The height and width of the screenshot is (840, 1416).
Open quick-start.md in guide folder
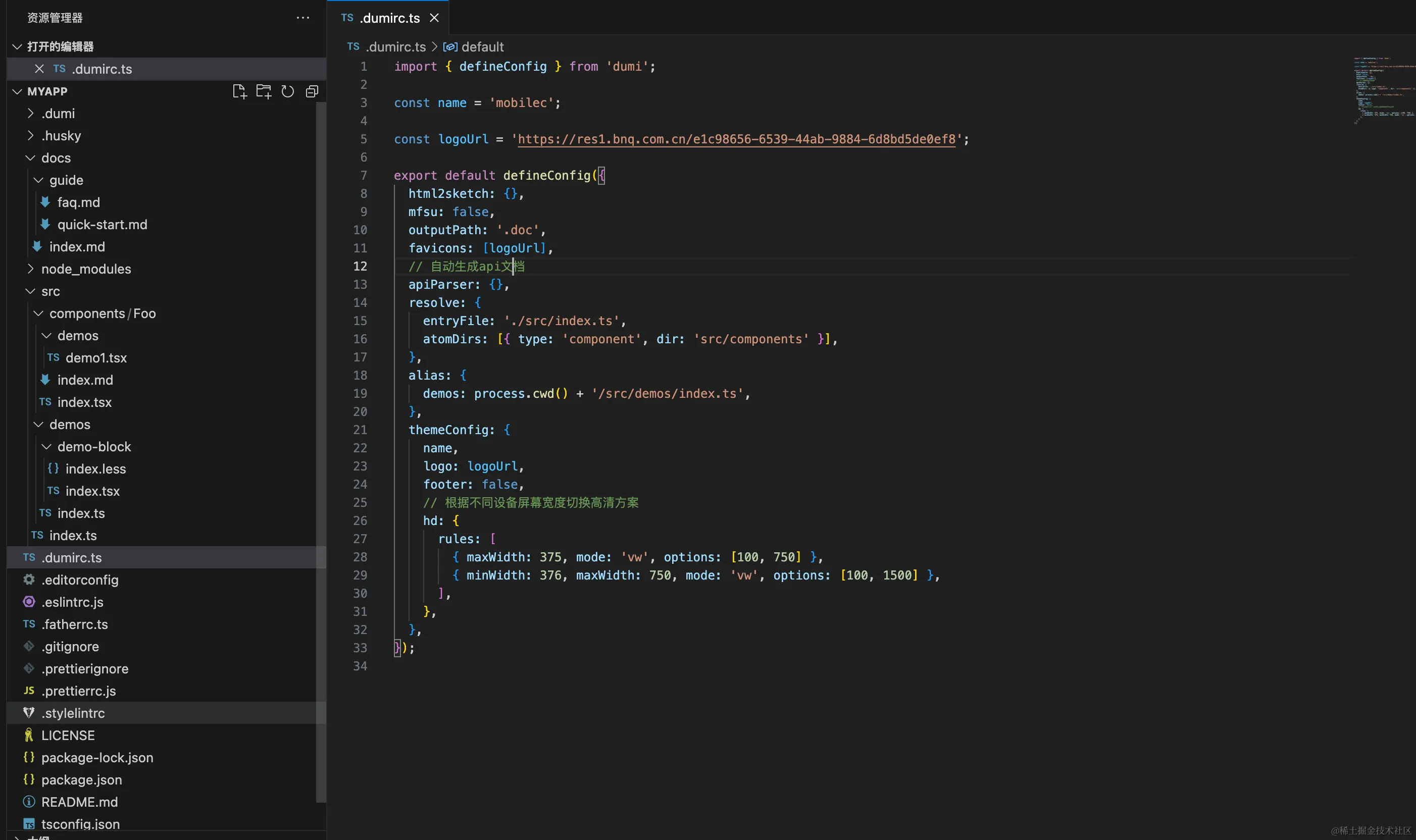pos(102,225)
